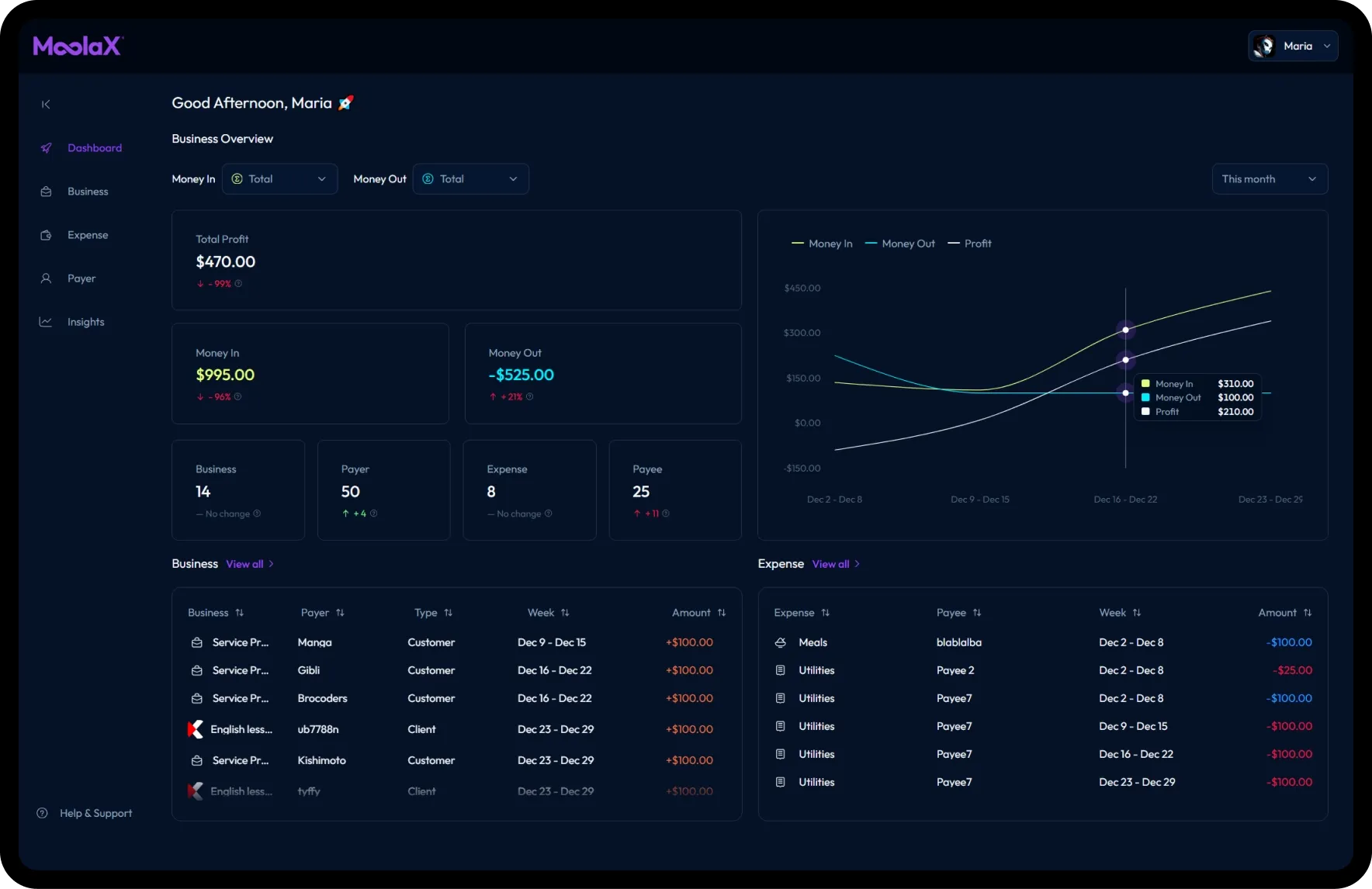Click the Meals expense row icon
The height and width of the screenshot is (889, 1372).
[781, 642]
